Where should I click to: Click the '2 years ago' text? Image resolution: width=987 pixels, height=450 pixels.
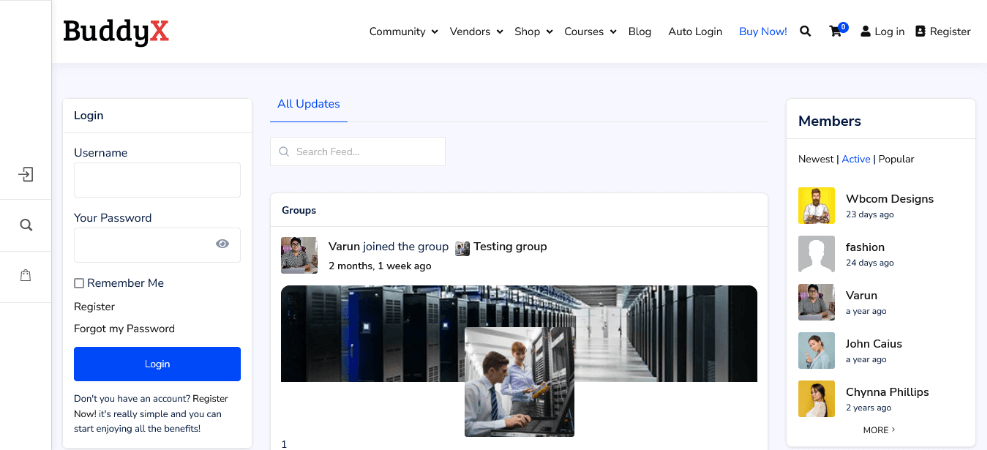[x=868, y=408]
